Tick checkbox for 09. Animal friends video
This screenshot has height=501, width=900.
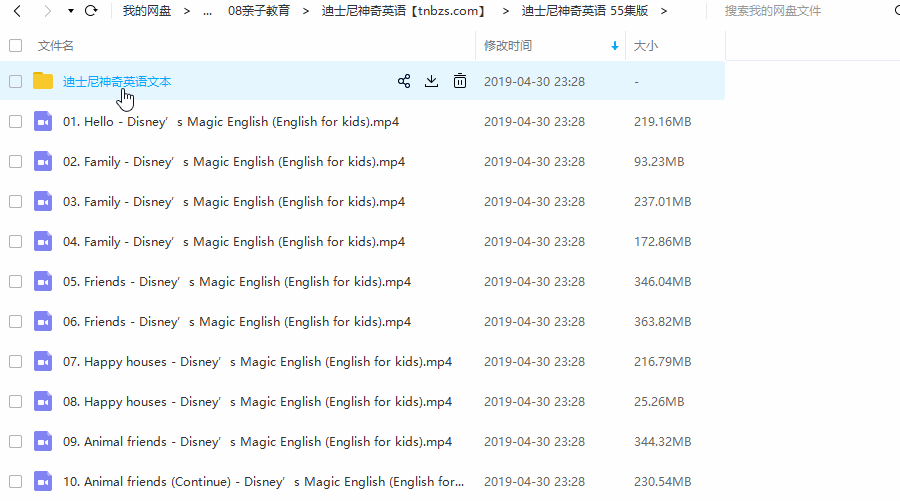click(15, 442)
